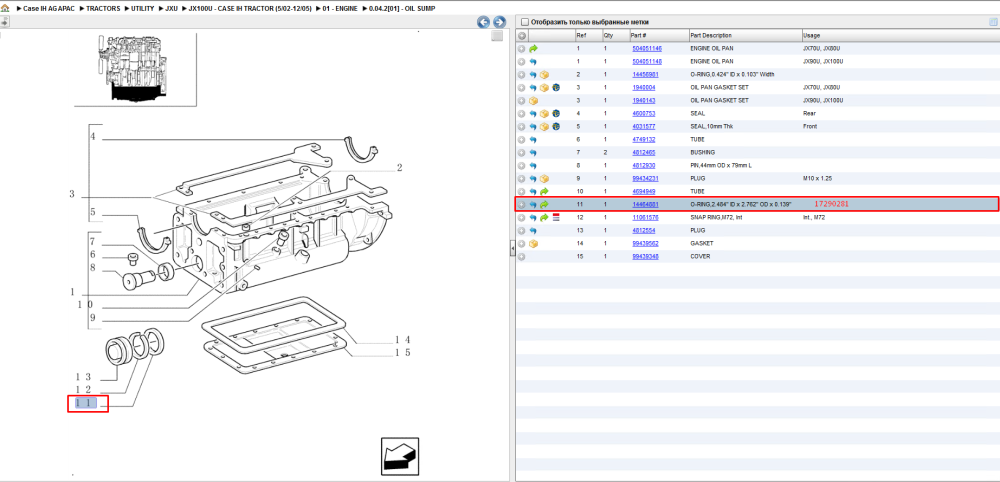
Task: Open the Case IH AG APAC breadcrumb
Action: tap(50, 10)
